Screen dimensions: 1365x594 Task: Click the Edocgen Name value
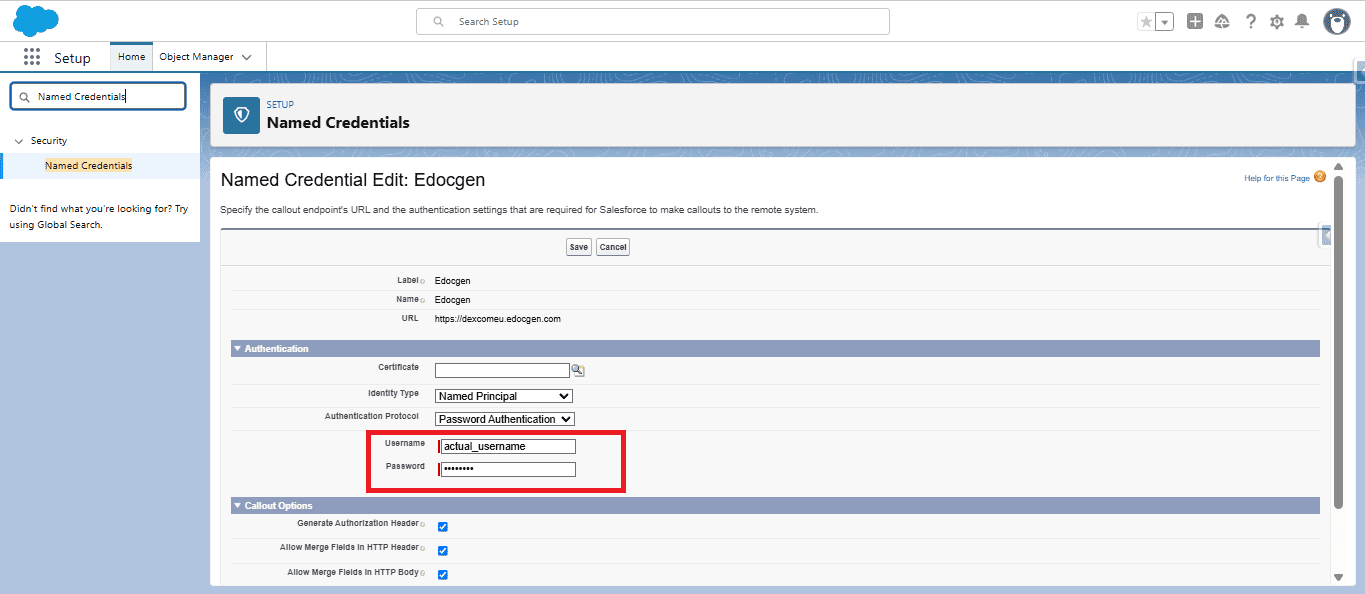pyautogui.click(x=453, y=300)
